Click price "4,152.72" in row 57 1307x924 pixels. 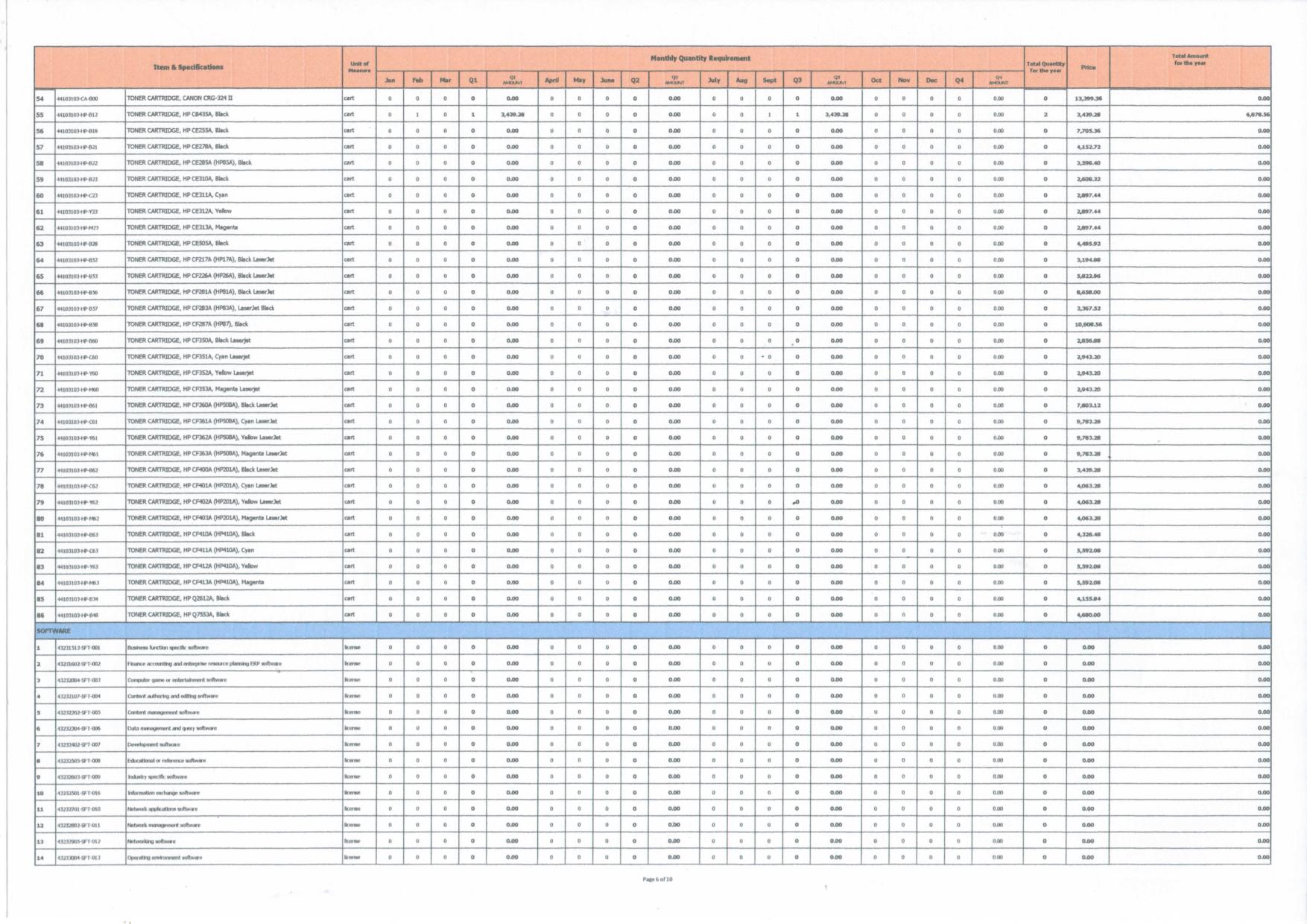[x=1088, y=147]
